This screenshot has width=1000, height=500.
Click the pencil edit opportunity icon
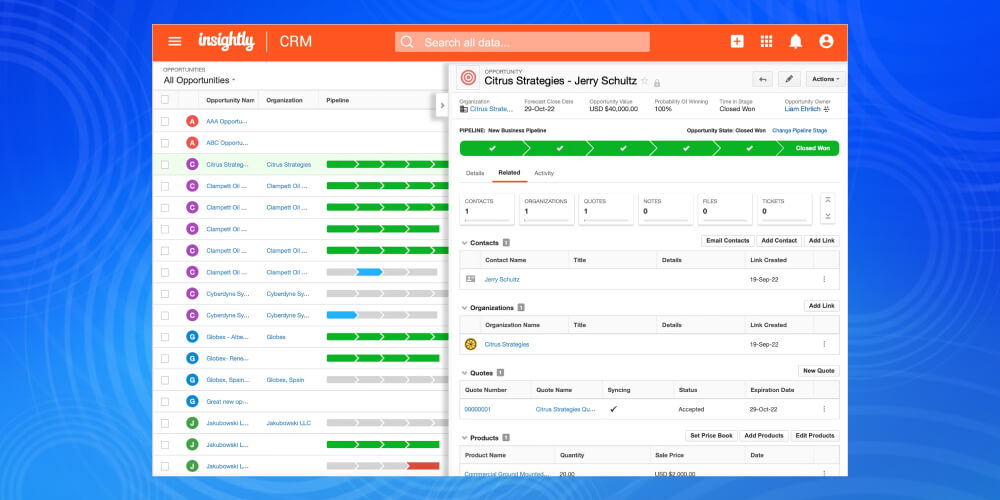click(x=789, y=79)
